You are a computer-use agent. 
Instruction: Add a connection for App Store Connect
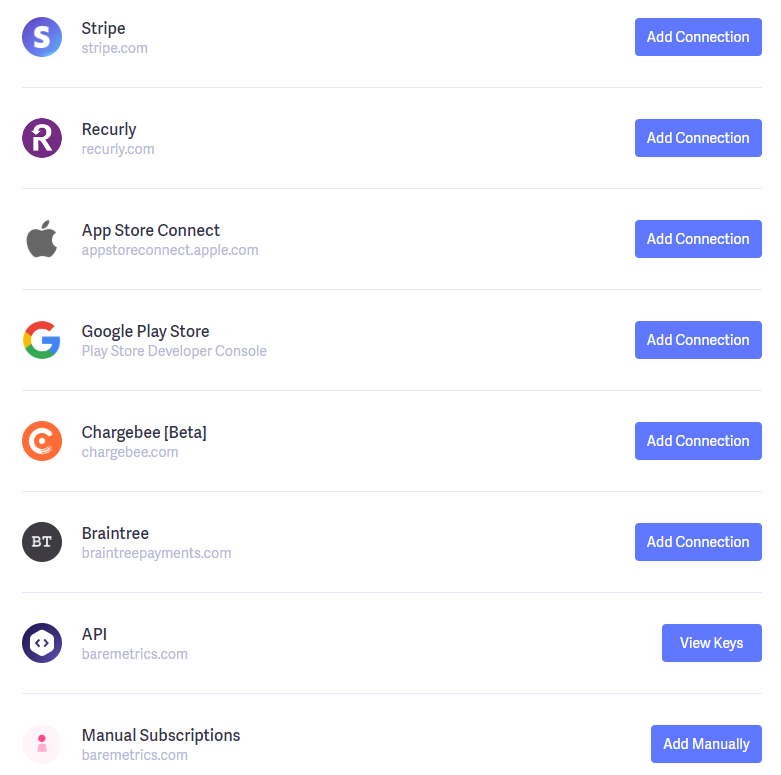point(698,239)
